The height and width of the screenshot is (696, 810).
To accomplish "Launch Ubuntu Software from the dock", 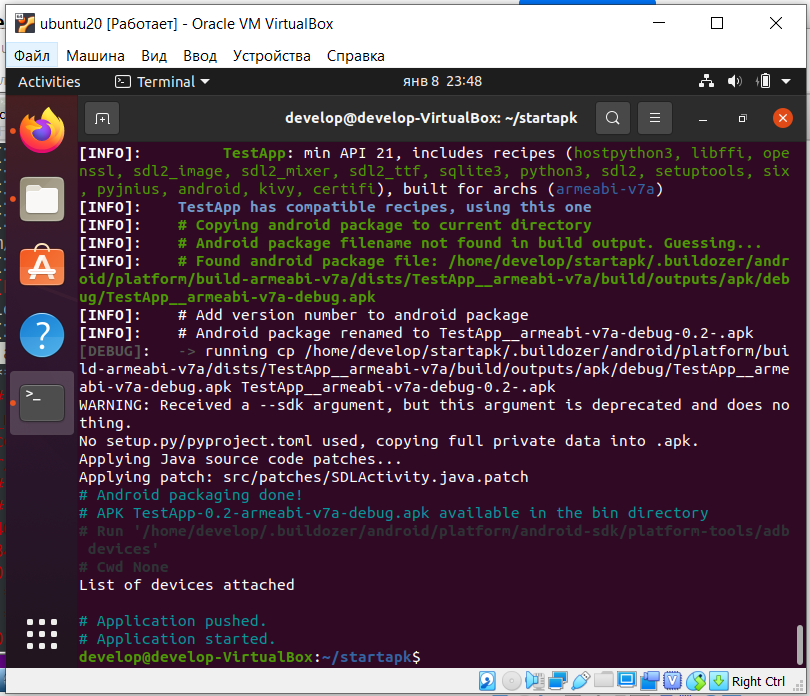I will [42, 266].
